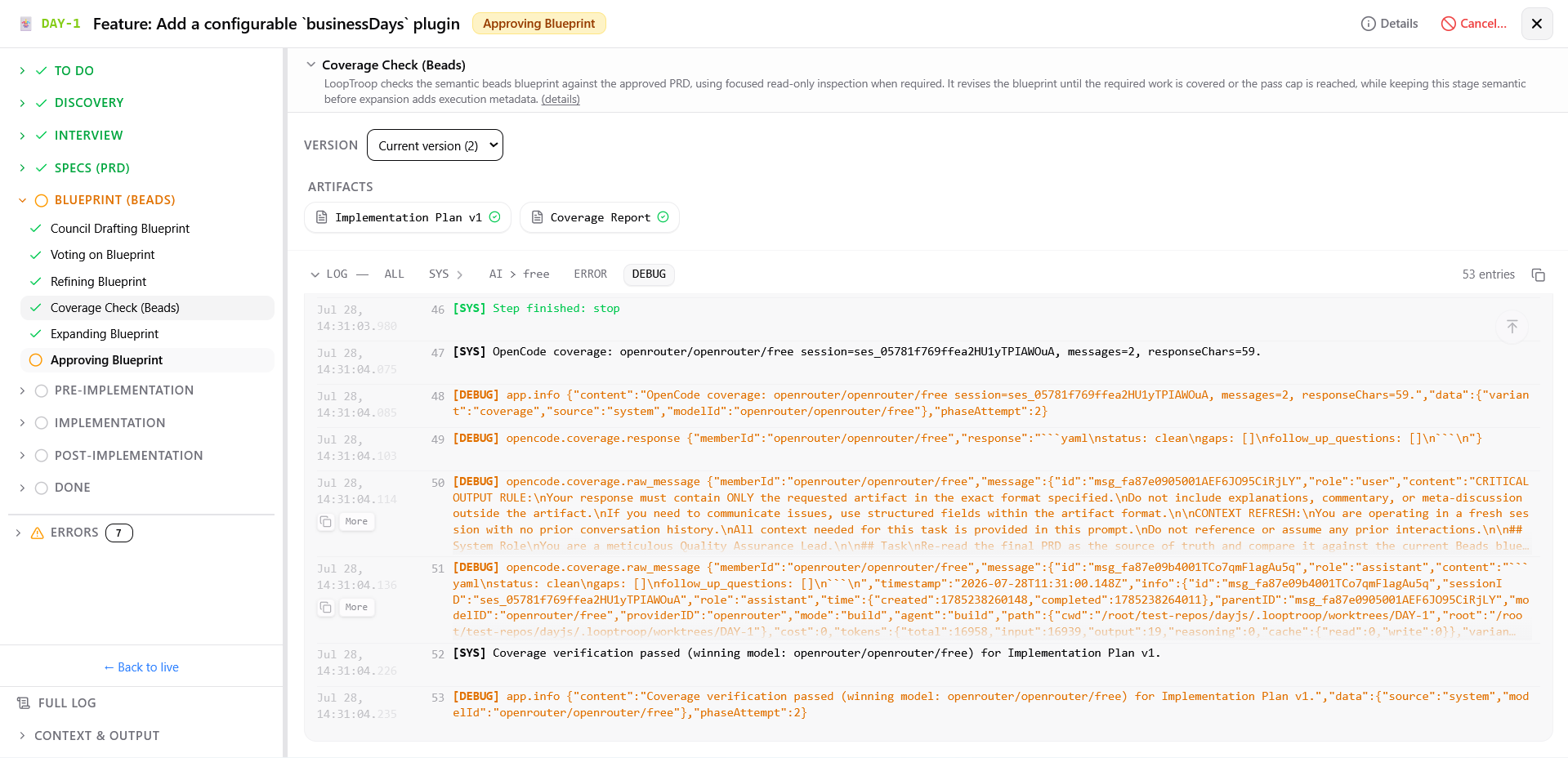Click the Details info circle icon
The image size is (1568, 758).
coord(1368,24)
